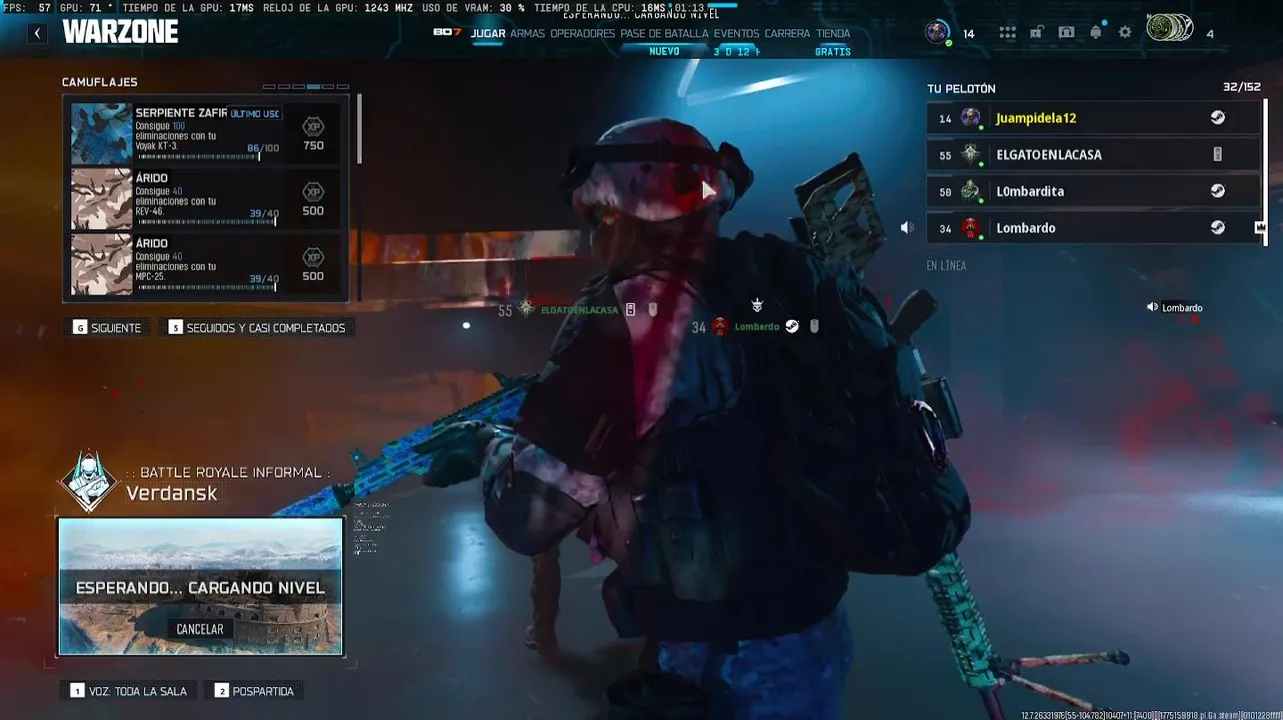Open the card icon left of the bell
The image size is (1283, 720).
(1066, 33)
